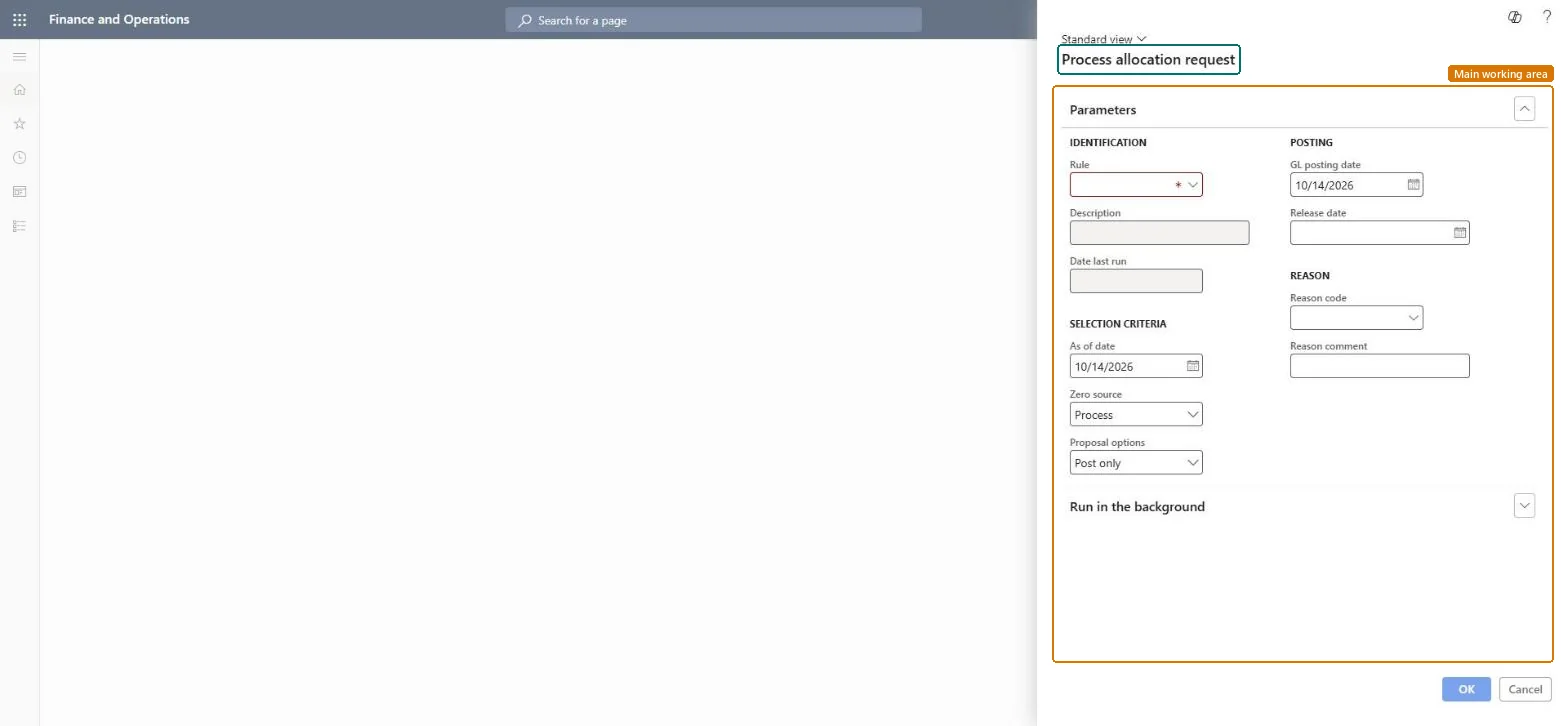Expand the Run in the background section
The image size is (1568, 726).
click(1524, 506)
